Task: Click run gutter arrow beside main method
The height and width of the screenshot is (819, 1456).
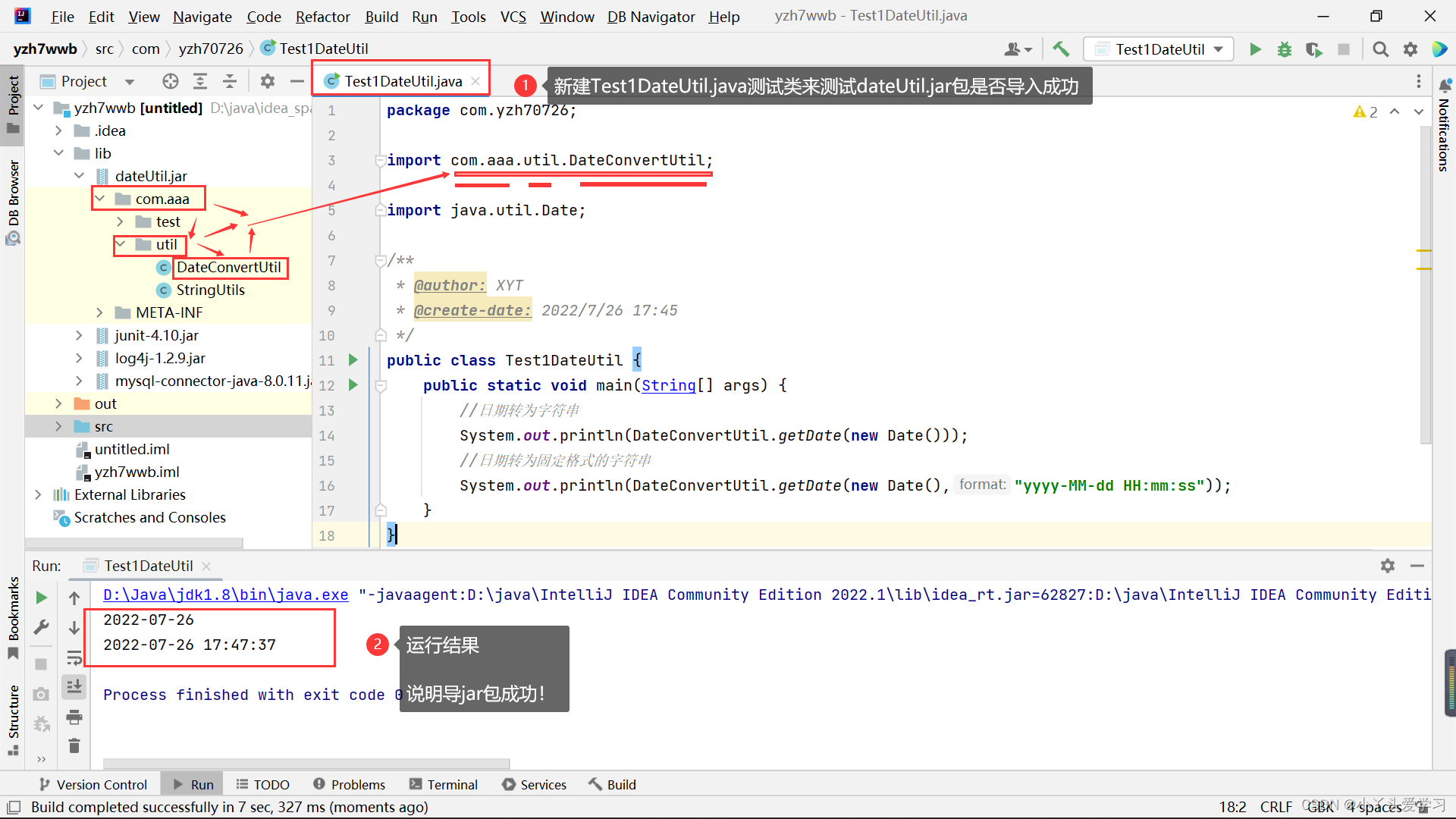Action: (x=353, y=385)
